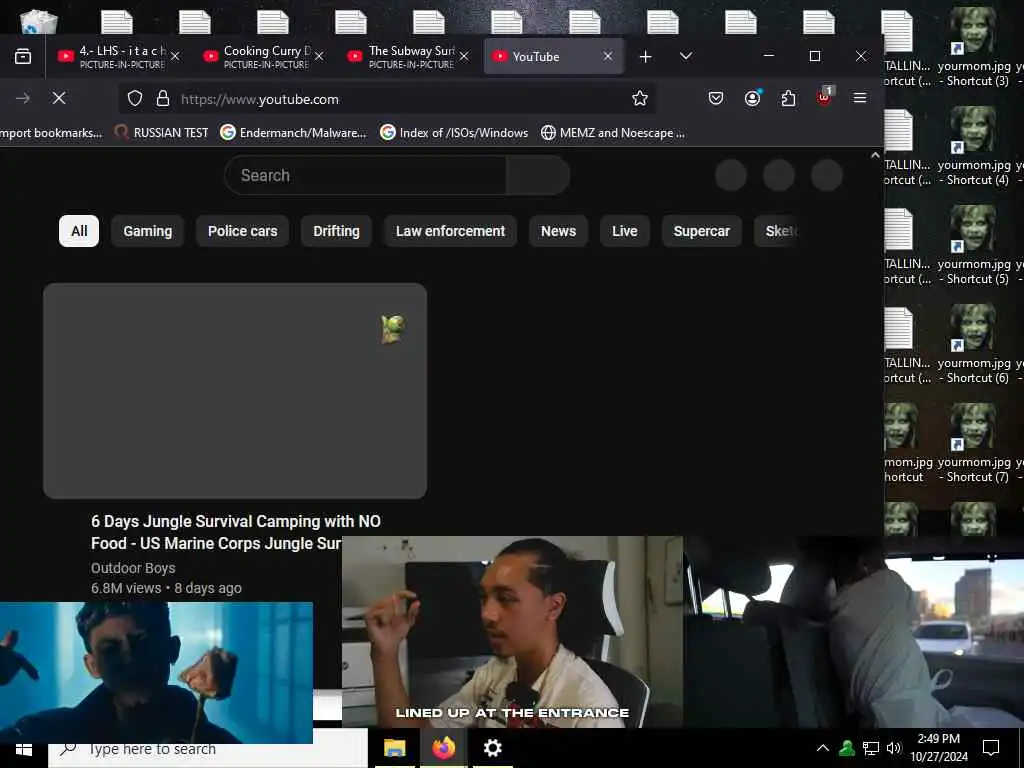Open the Outdoor Boys channel link
Viewport: 1024px width, 768px height.
click(133, 568)
